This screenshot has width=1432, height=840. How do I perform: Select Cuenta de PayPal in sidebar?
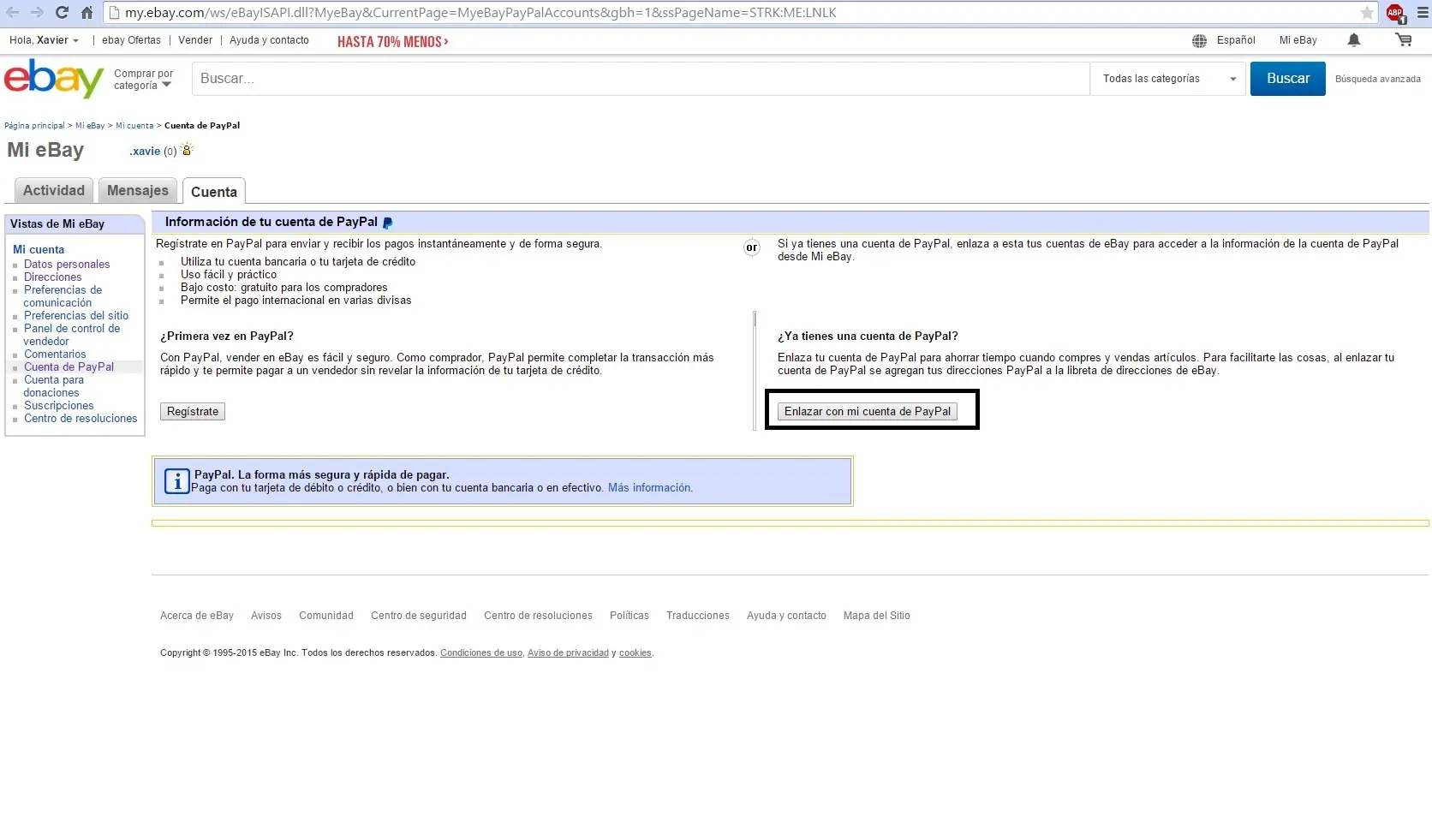coord(69,367)
